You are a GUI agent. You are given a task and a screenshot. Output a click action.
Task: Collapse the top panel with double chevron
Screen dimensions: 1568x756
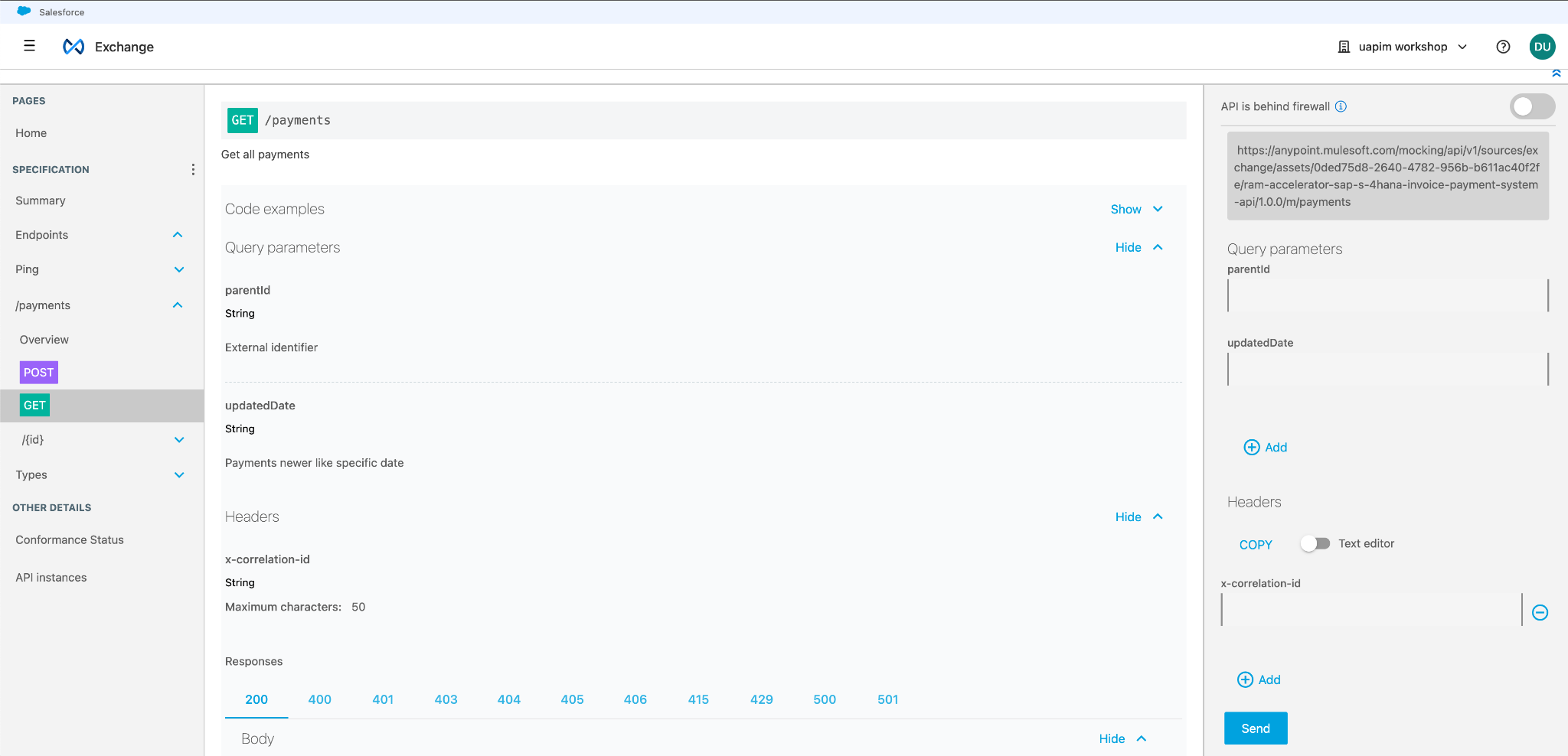click(x=1556, y=73)
